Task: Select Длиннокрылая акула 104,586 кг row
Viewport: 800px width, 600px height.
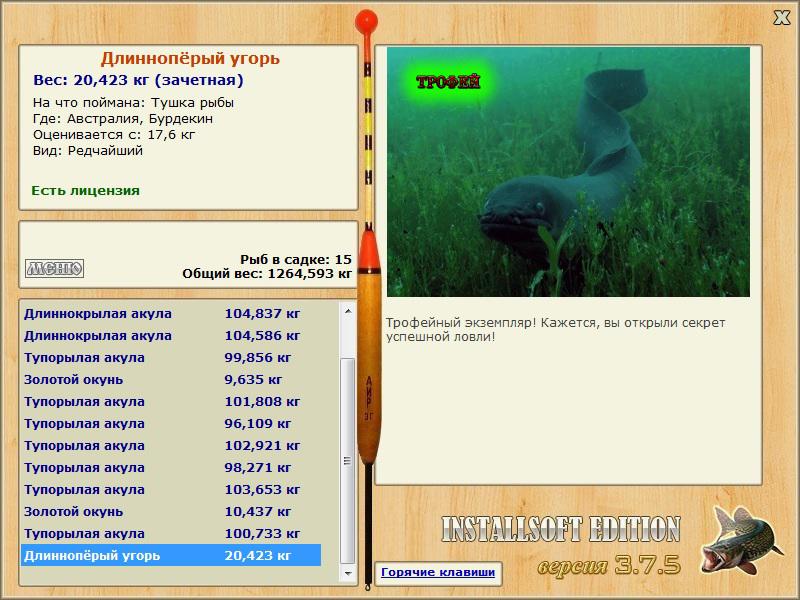Action: tap(171, 336)
